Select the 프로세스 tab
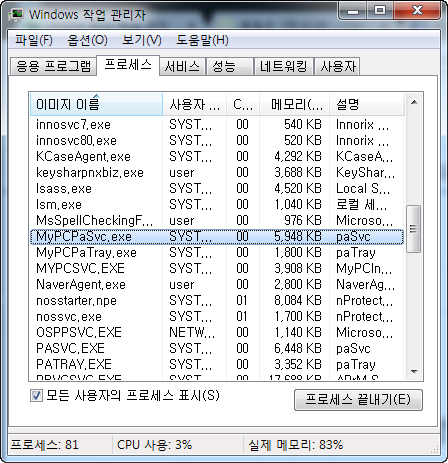Image resolution: width=448 pixels, height=463 pixels. [x=128, y=65]
